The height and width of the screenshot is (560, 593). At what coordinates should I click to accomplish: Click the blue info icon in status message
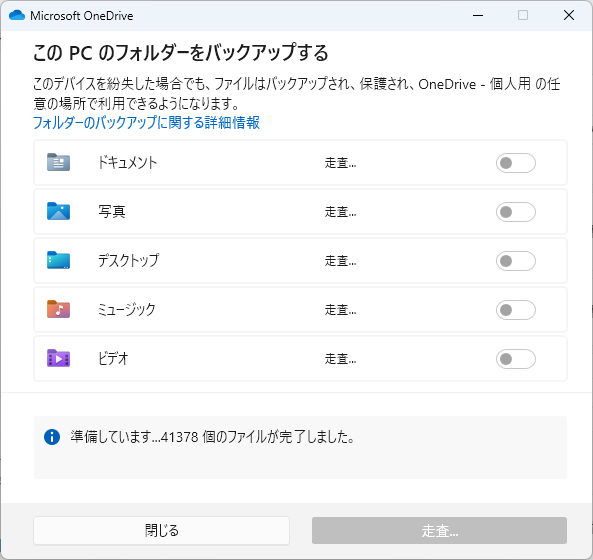[52, 437]
